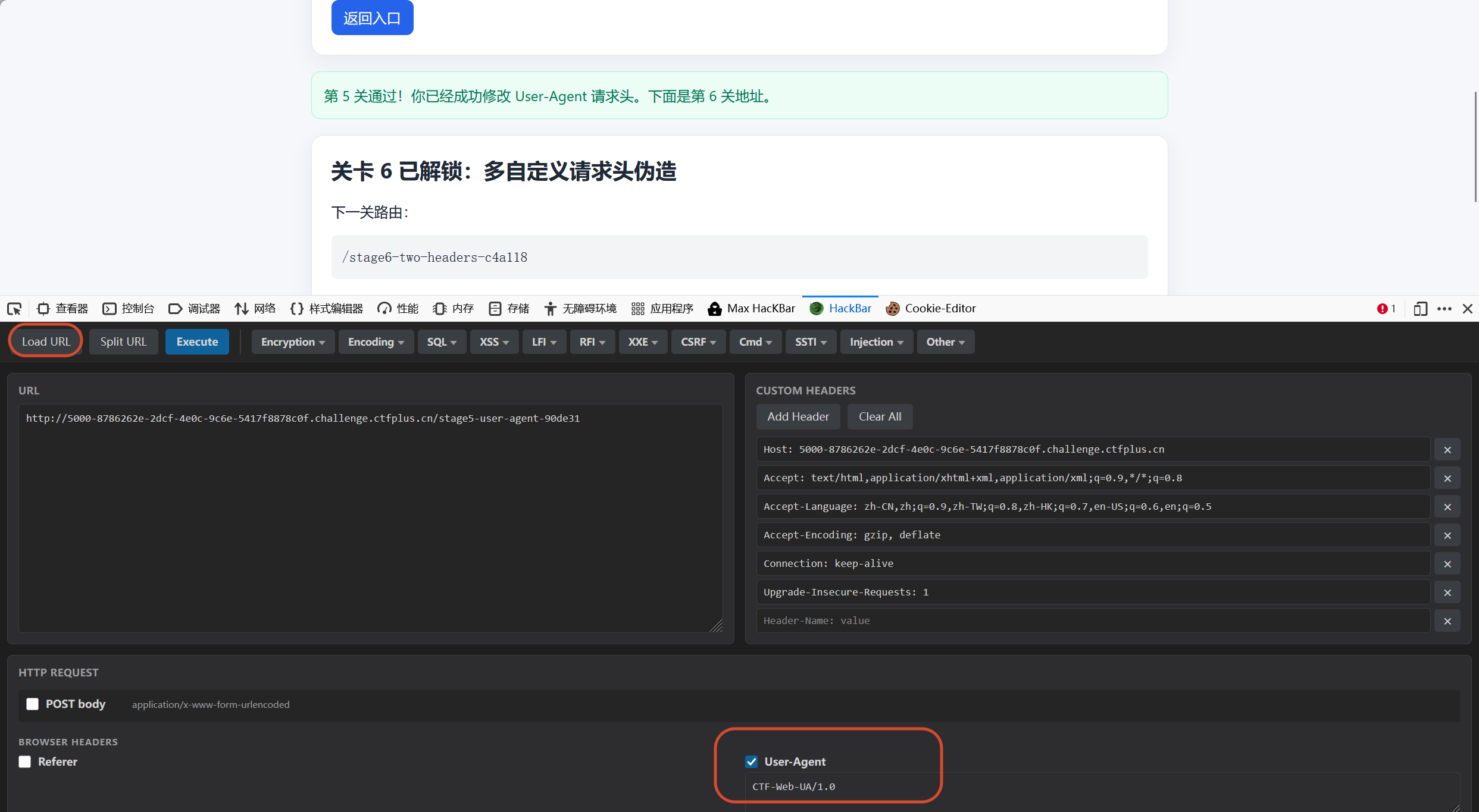Open the LFI dropdown menu
The height and width of the screenshot is (812, 1479).
[544, 341]
